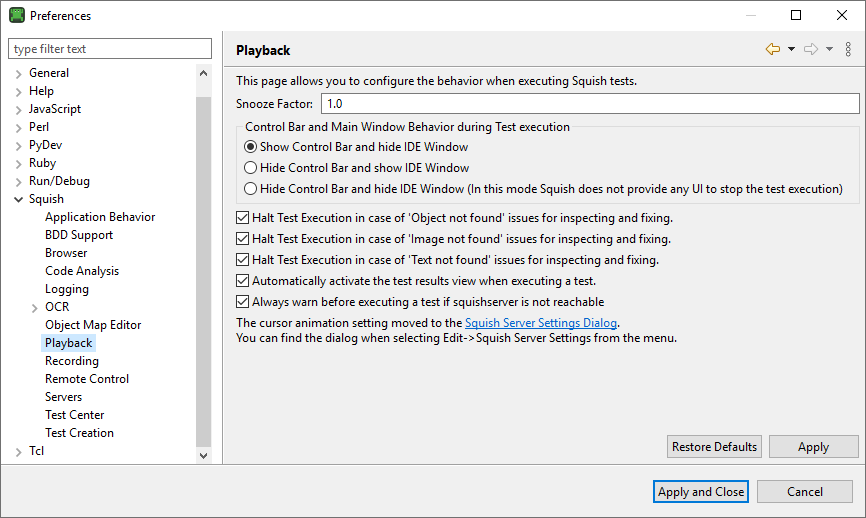This screenshot has height=518, width=866.
Task: Collapse the Squish preferences node
Action: tap(19, 200)
